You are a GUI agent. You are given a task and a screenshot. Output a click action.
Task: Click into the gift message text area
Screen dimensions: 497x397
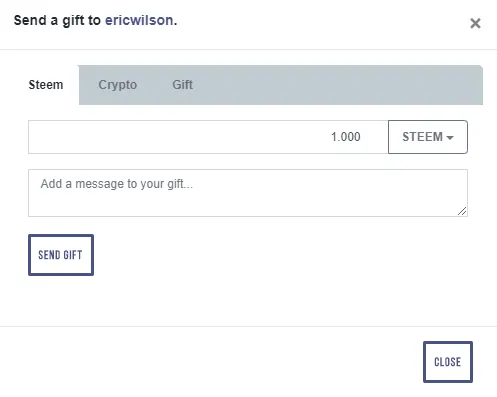[x=248, y=193]
